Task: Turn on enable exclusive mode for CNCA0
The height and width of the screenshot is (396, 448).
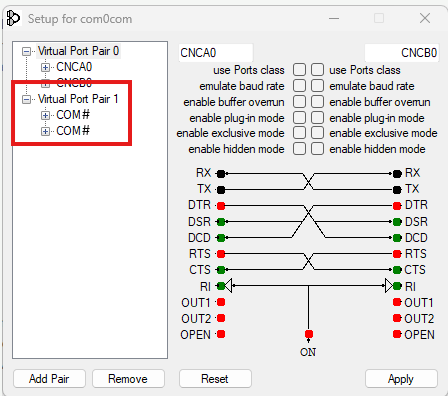Action: tap(299, 133)
